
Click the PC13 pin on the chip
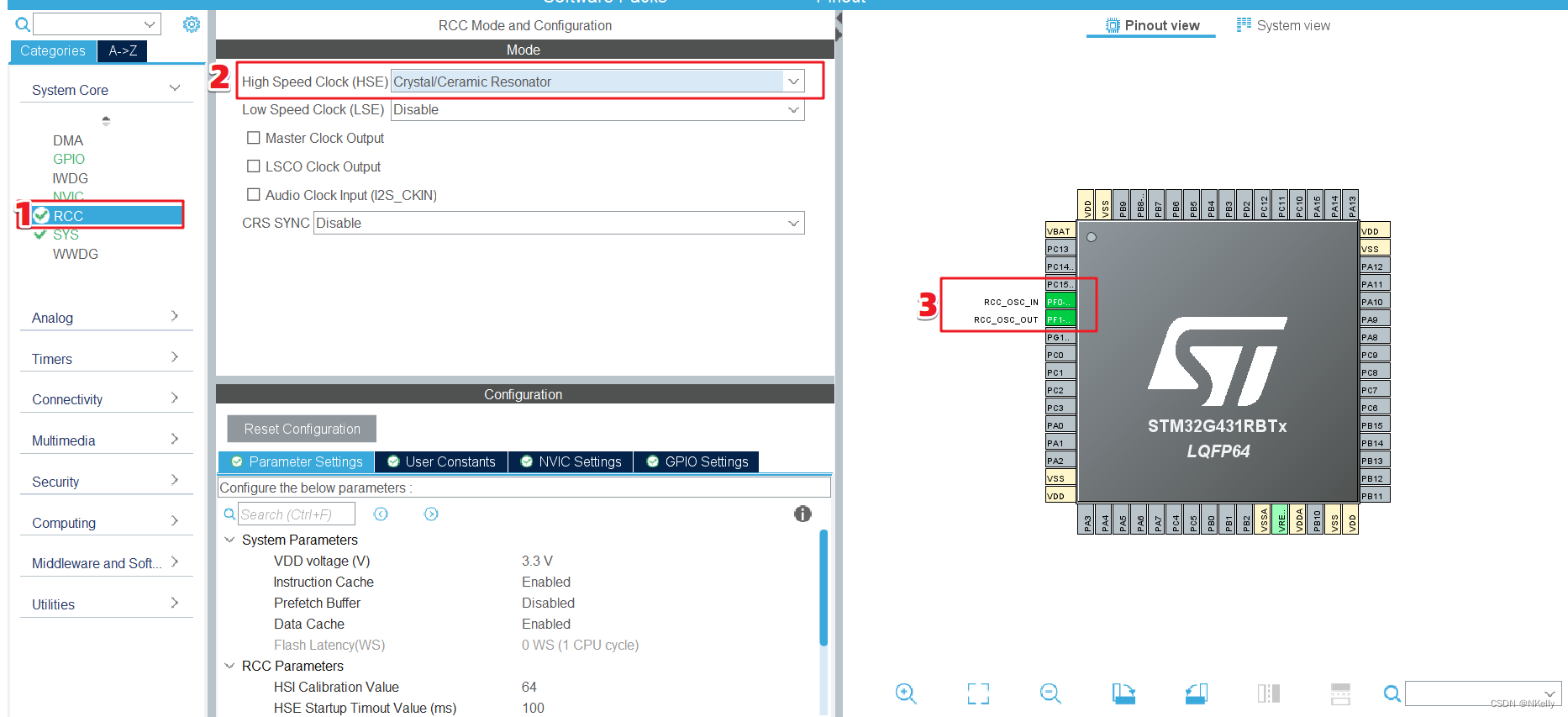tap(1060, 249)
